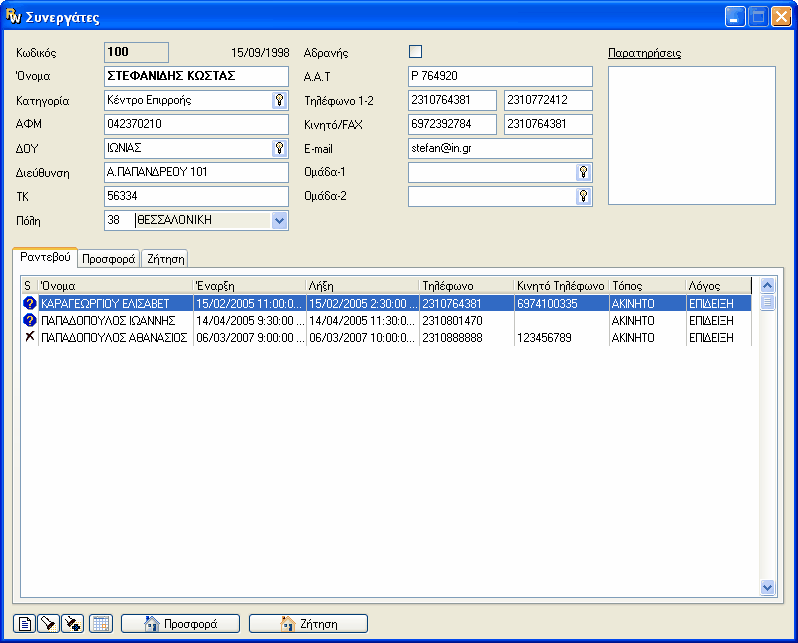This screenshot has height=643, width=798.
Task: Click the date 15/09/1998 beside Κωδικός
Action: pos(260,53)
